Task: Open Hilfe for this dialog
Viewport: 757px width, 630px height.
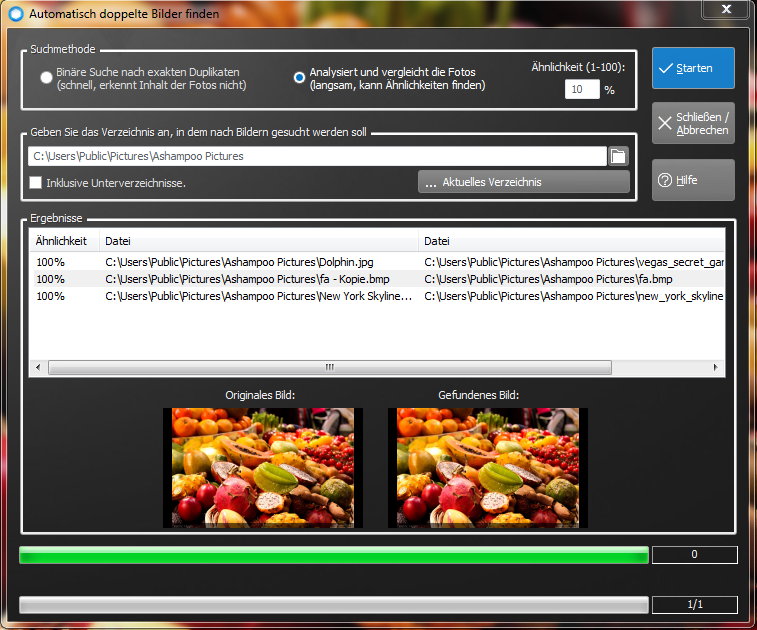Action: 693,180
